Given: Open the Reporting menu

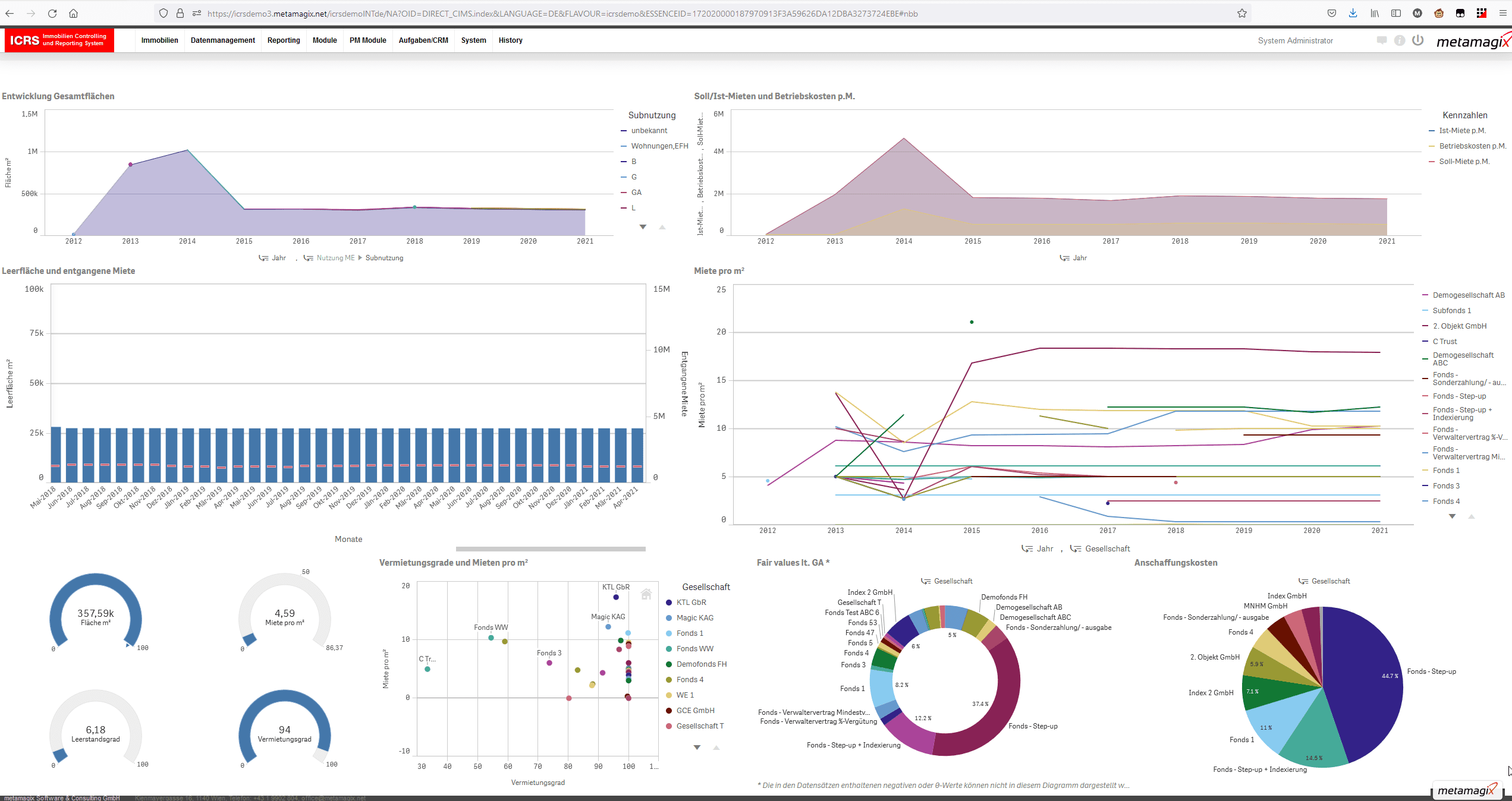Looking at the screenshot, I should [284, 40].
